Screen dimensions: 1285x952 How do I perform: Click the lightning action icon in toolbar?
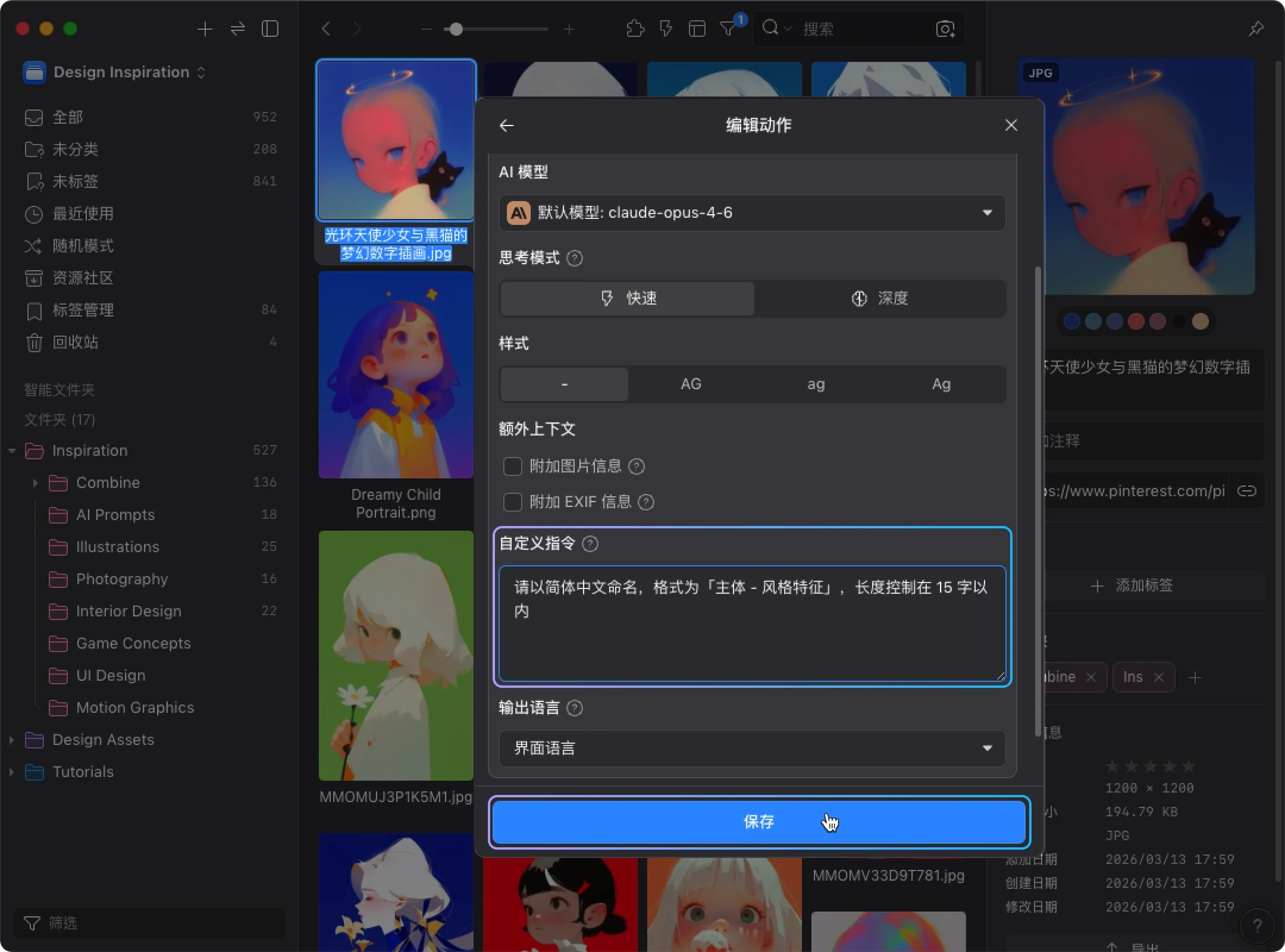click(x=666, y=29)
